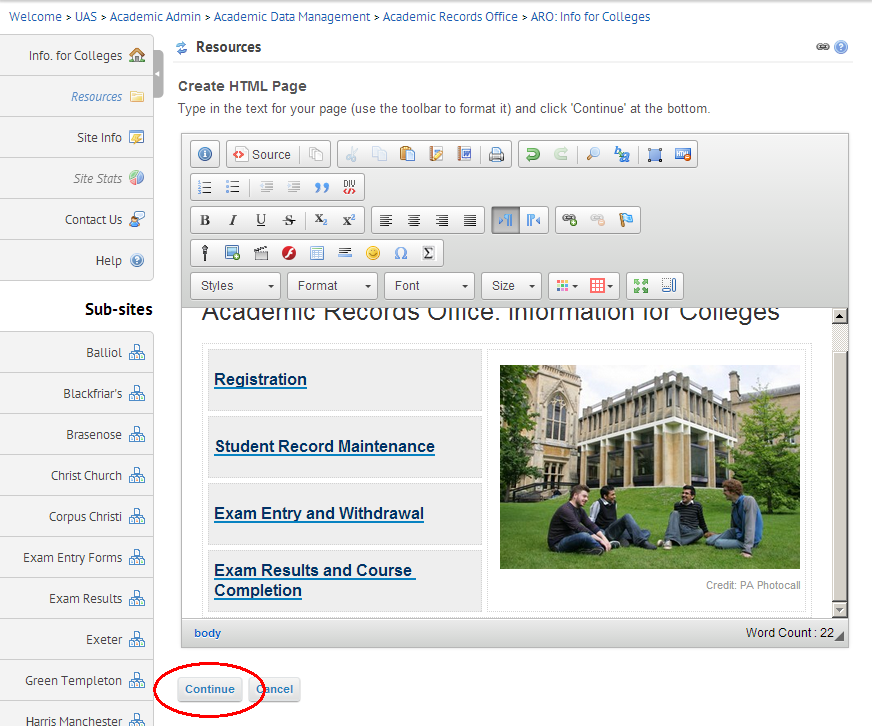
Task: Click the Insert Link icon
Action: coord(569,220)
